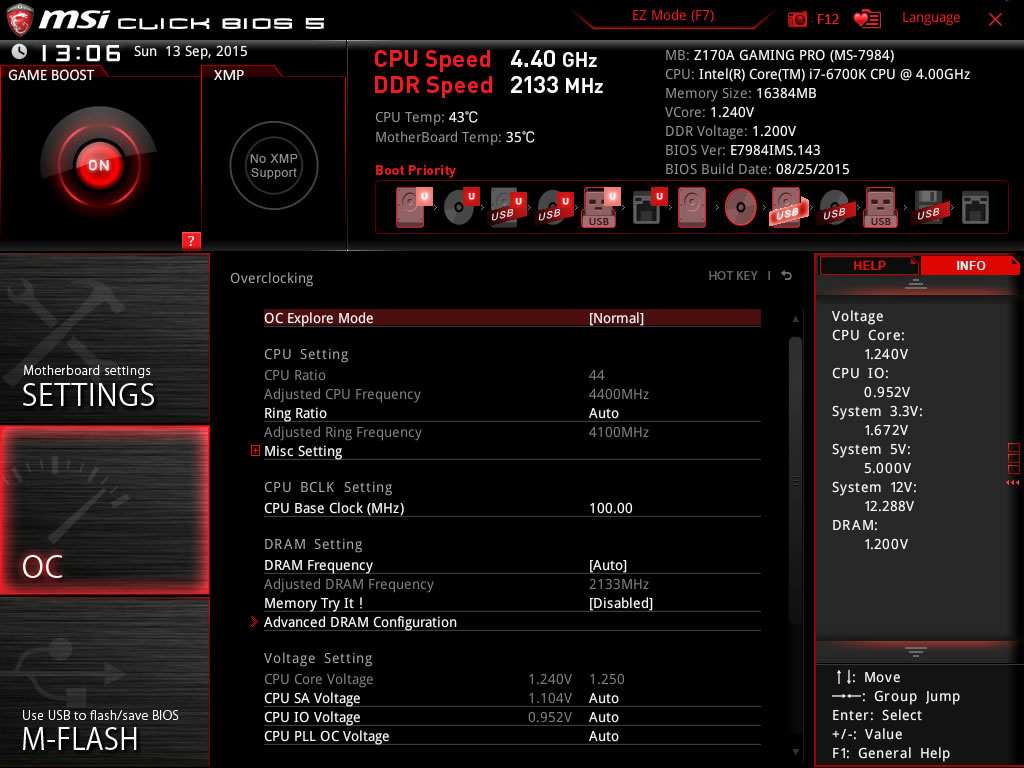Expand the Misc Setting plus sign
This screenshot has width=1024, height=768.
click(x=255, y=451)
